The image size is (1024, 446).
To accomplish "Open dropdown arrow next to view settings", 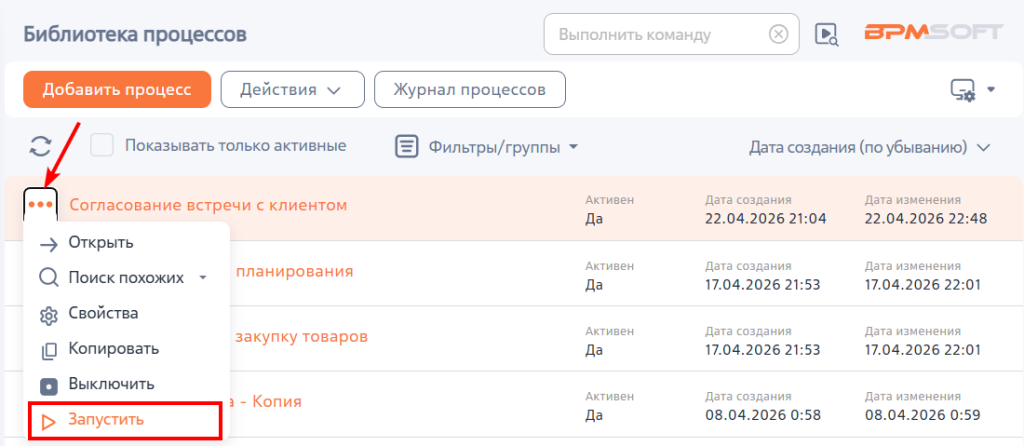I will pos(990,89).
